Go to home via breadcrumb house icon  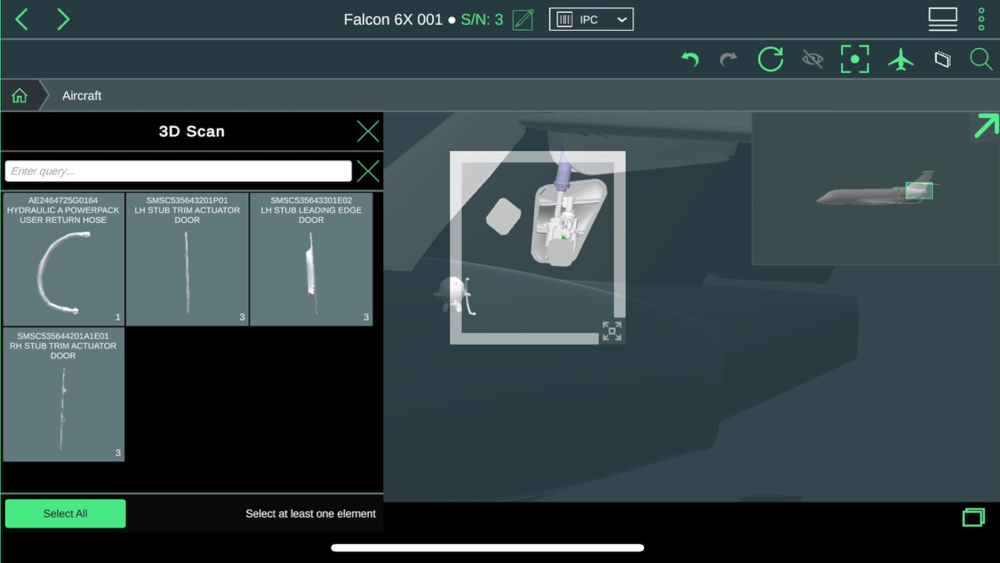pos(19,96)
